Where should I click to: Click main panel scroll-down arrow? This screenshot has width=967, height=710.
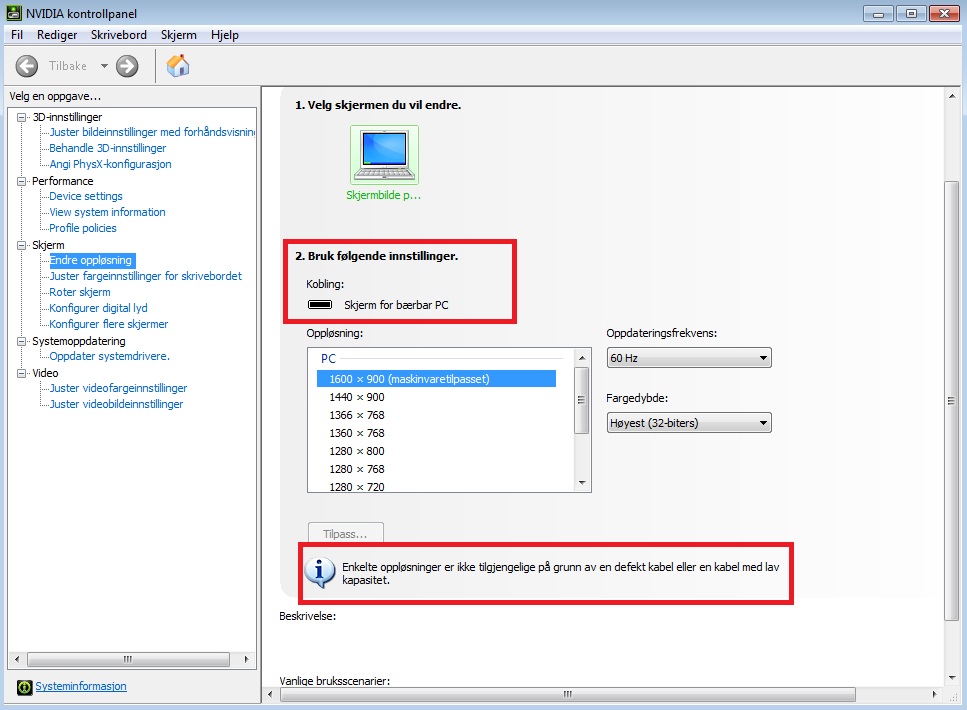click(952, 678)
